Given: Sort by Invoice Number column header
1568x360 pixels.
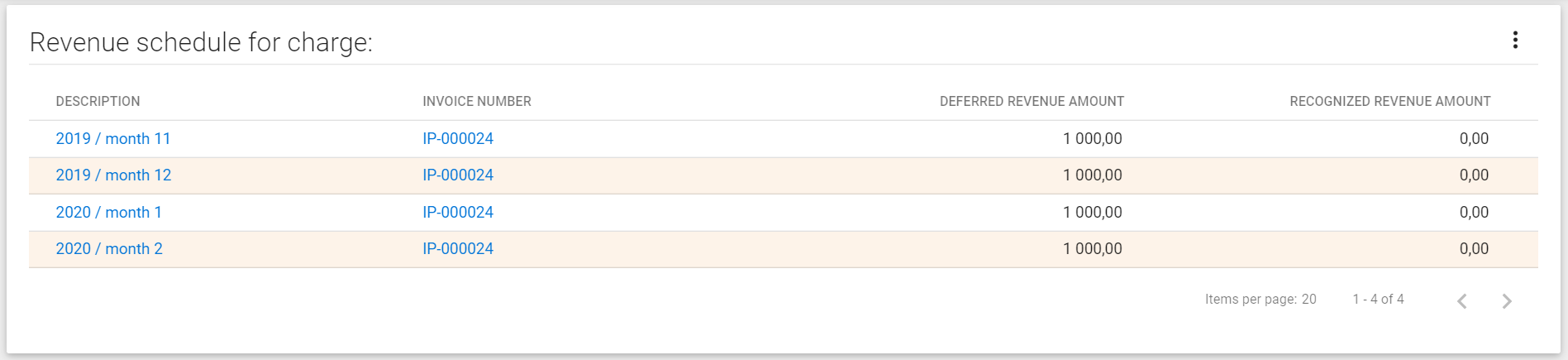Looking at the screenshot, I should 477,101.
